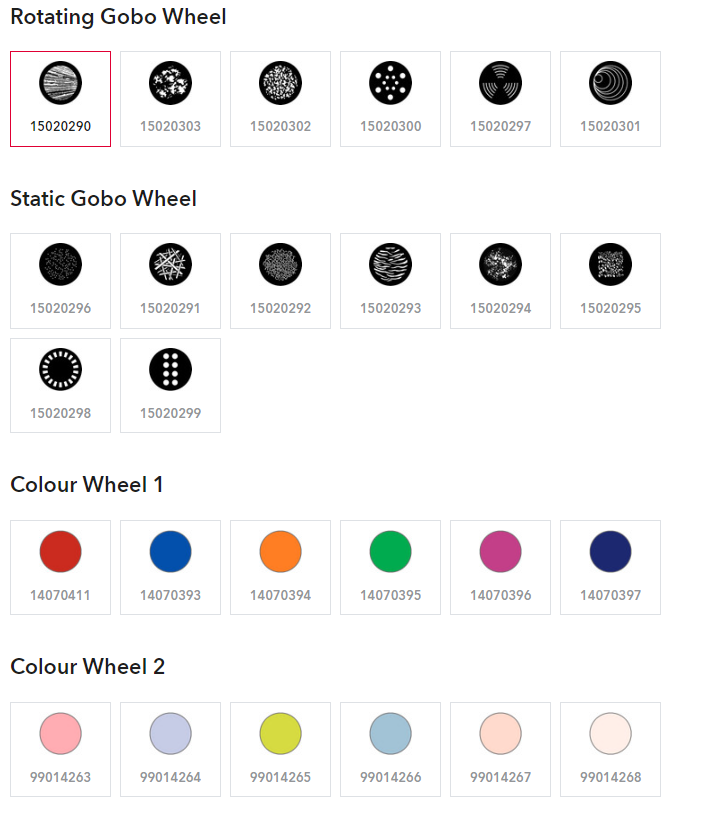703x817 pixels.
Task: Choose the orange filter 14070394
Action: point(280,567)
